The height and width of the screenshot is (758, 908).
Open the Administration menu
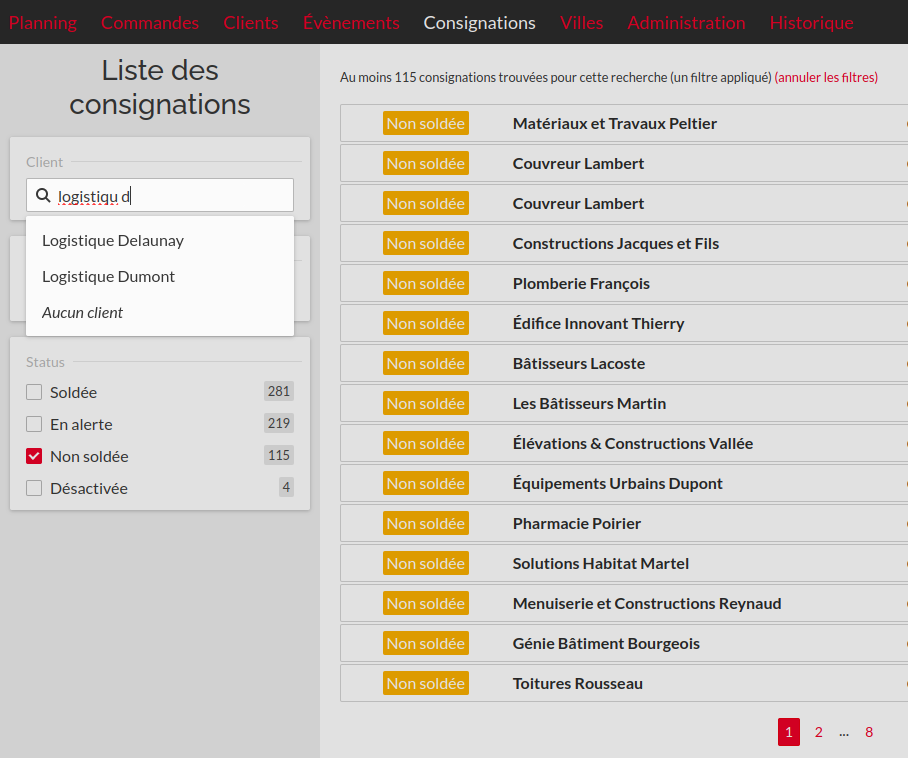686,22
